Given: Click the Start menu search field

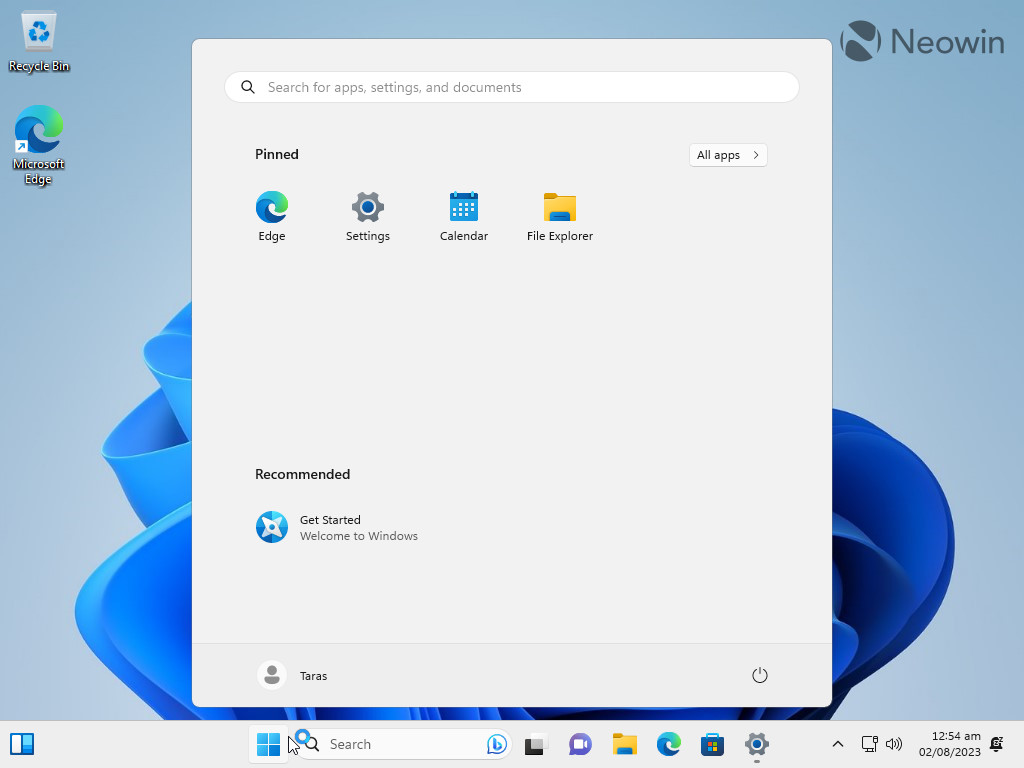Looking at the screenshot, I should (512, 87).
